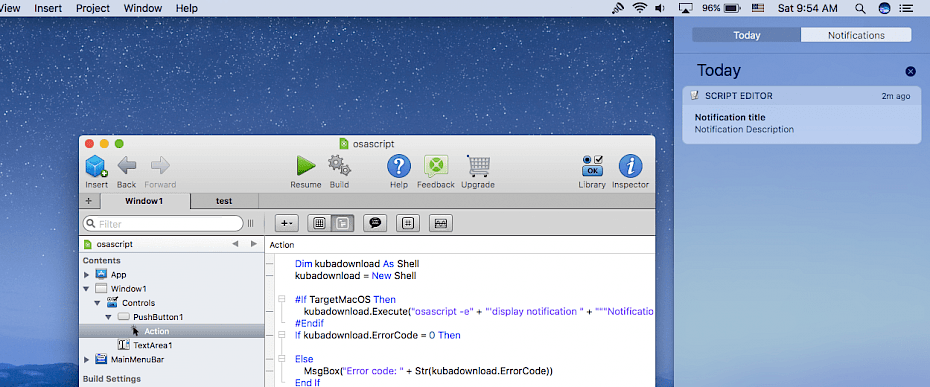Select the Action event row
Image resolution: width=930 pixels, height=387 pixels.
171,331
